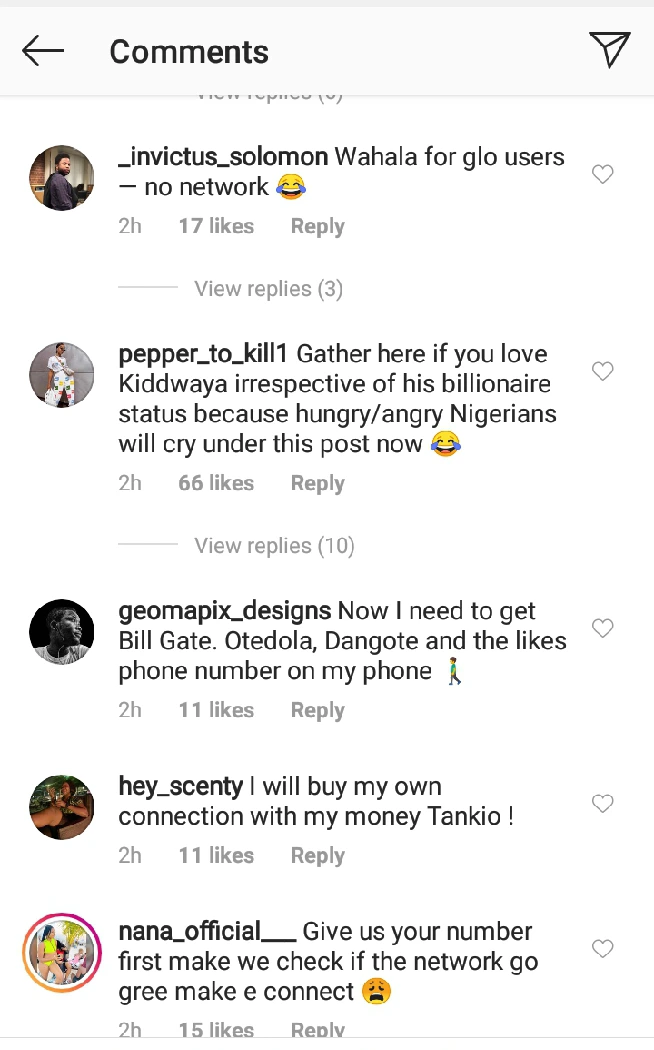Viewport: 654px width, 1050px height.
Task: Reply to pepper_to_kill1's comment
Action: tap(317, 484)
